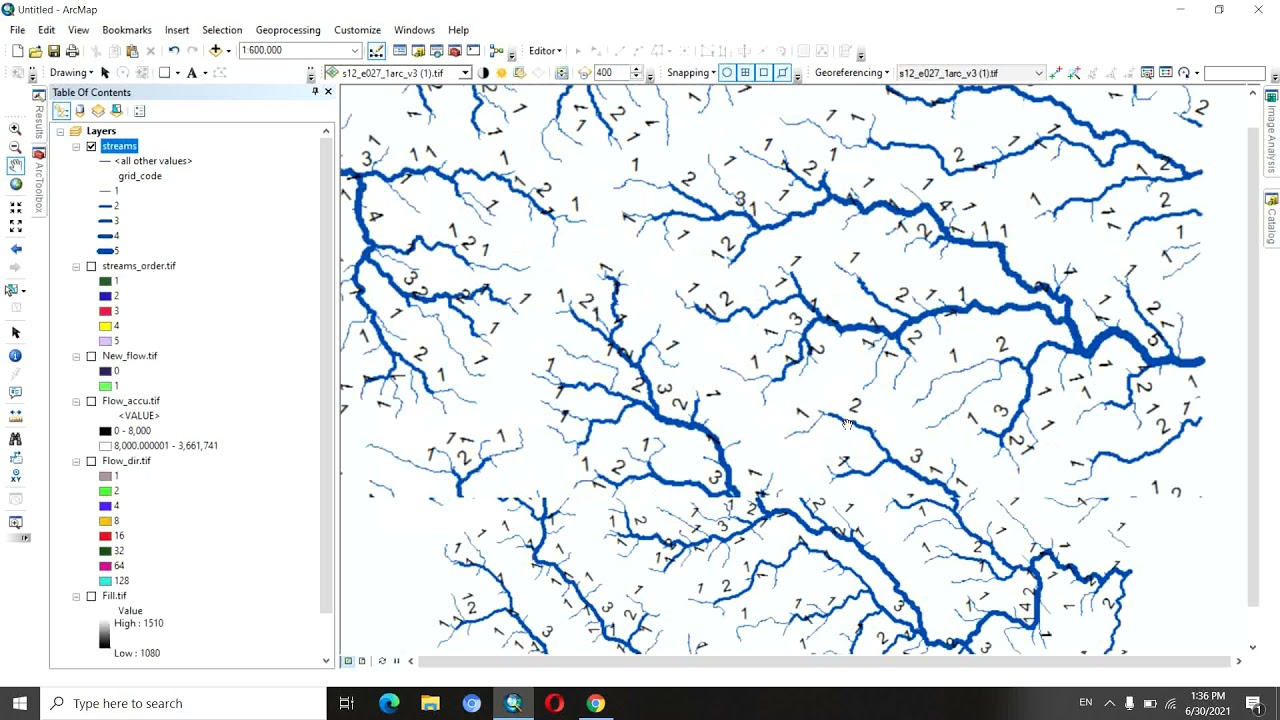The height and width of the screenshot is (720, 1280).
Task: List By Drawing Order button
Action: 62,111
